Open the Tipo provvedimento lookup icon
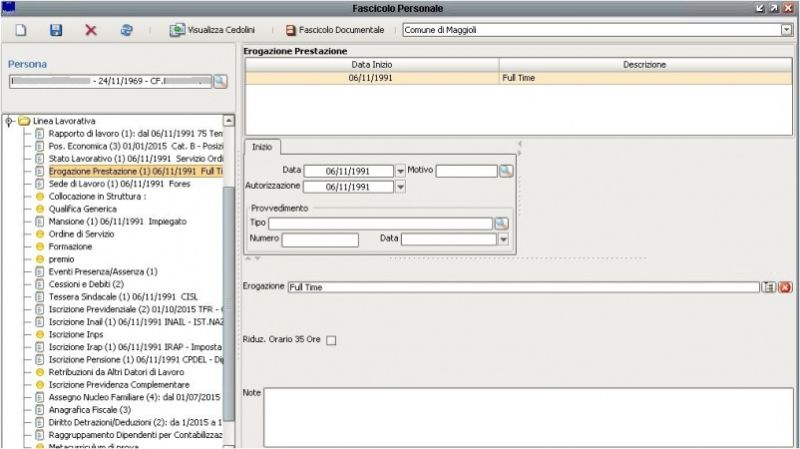Screen dimensions: 800x449 [x=502, y=223]
